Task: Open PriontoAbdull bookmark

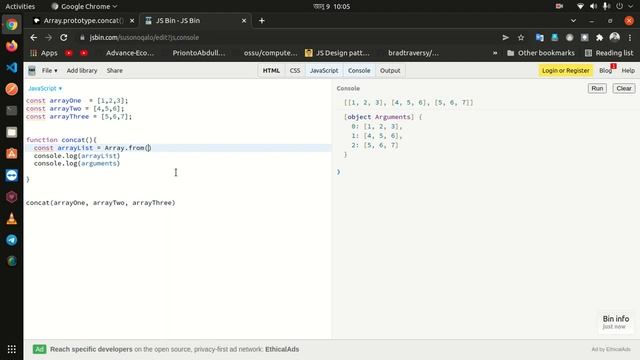Action: pos(198,53)
